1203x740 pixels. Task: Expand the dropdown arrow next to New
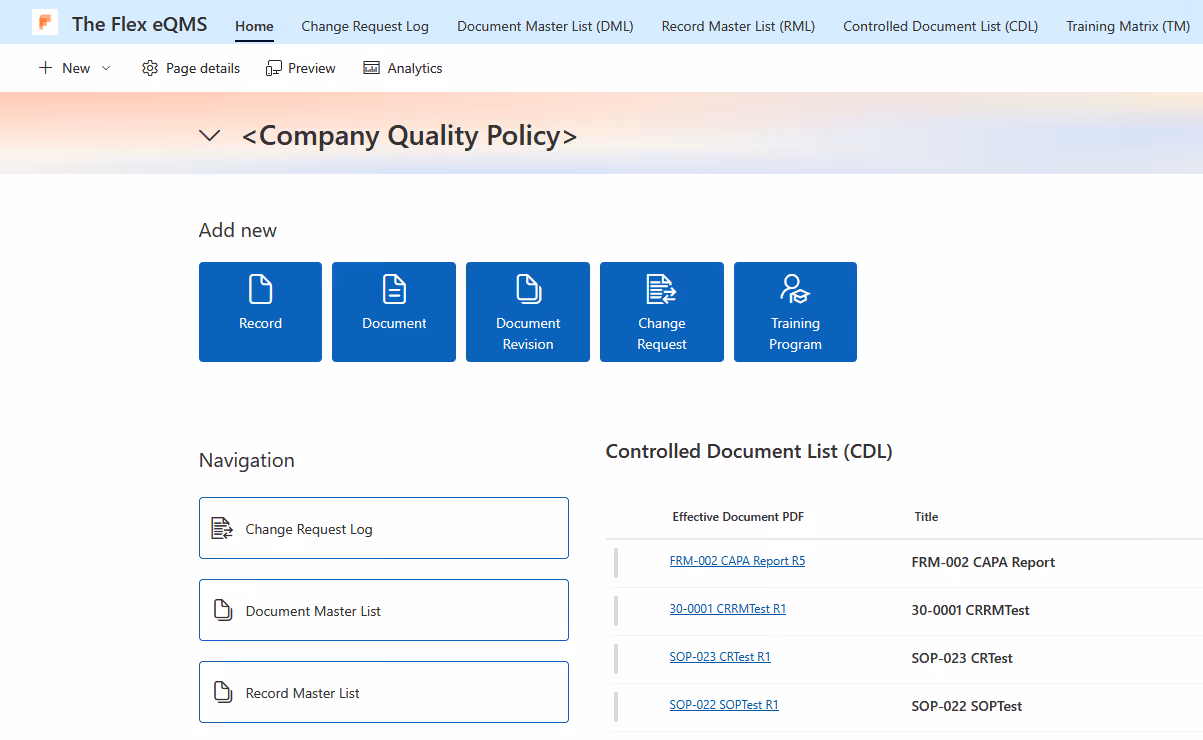tap(106, 68)
